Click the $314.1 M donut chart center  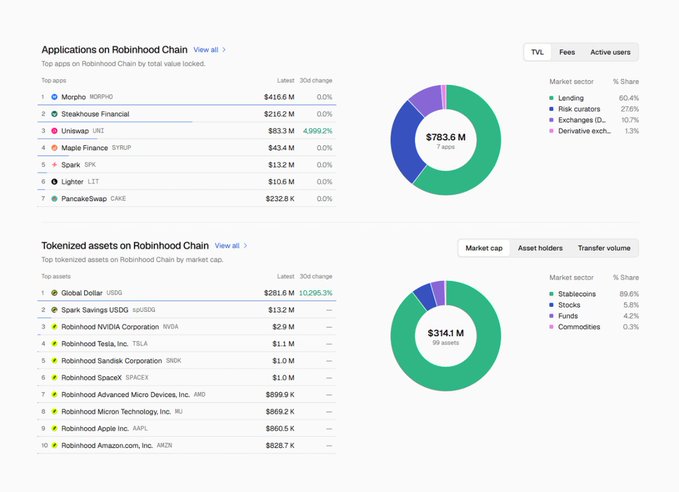pos(446,336)
